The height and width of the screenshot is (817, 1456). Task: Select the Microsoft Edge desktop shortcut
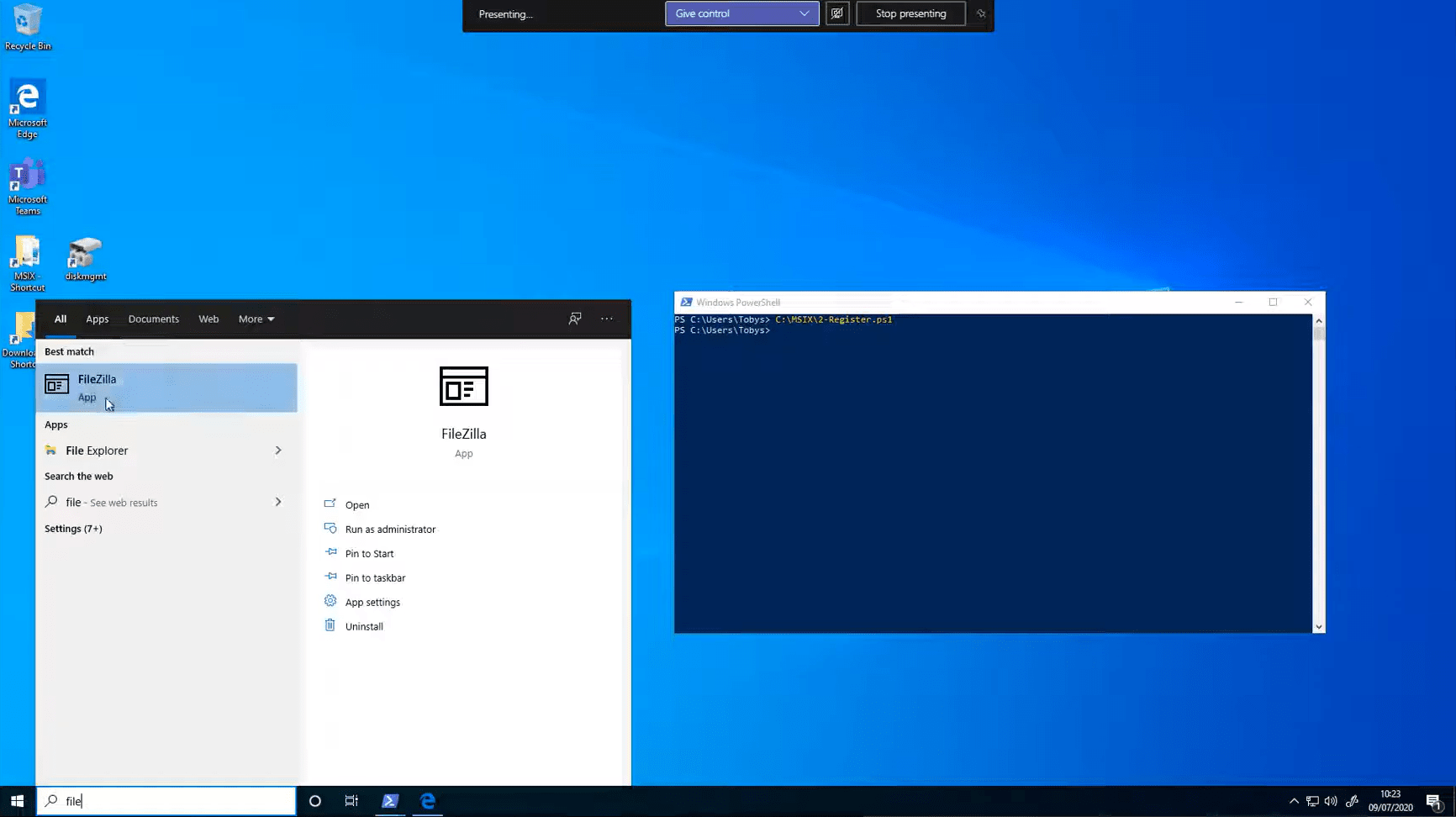[x=28, y=110]
